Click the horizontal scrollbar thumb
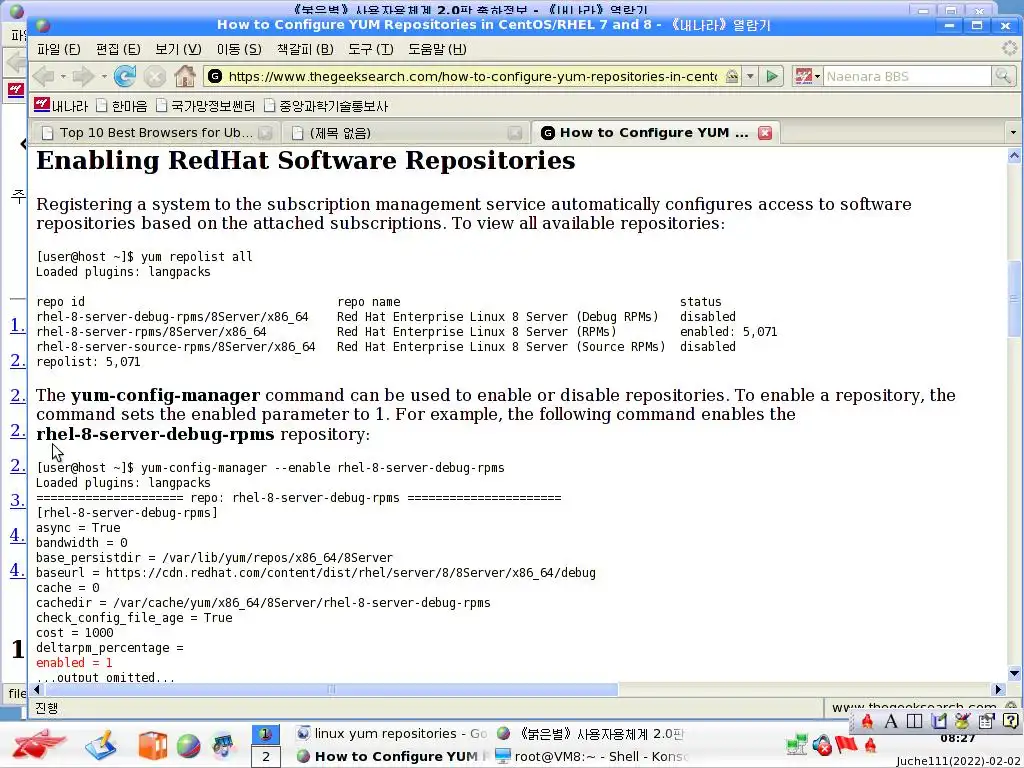Image resolution: width=1024 pixels, height=768 pixels. 331,690
